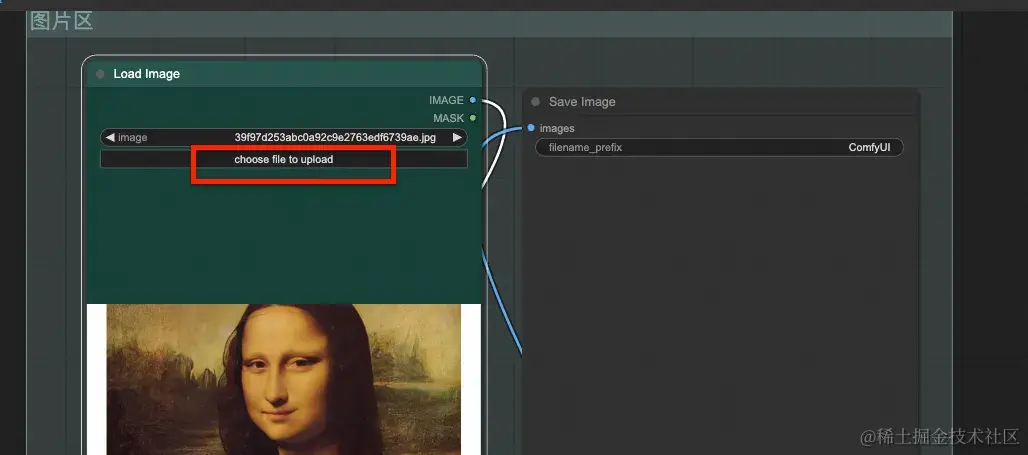Click the MASK output connector dot
The width and height of the screenshot is (1028, 455).
coord(473,118)
